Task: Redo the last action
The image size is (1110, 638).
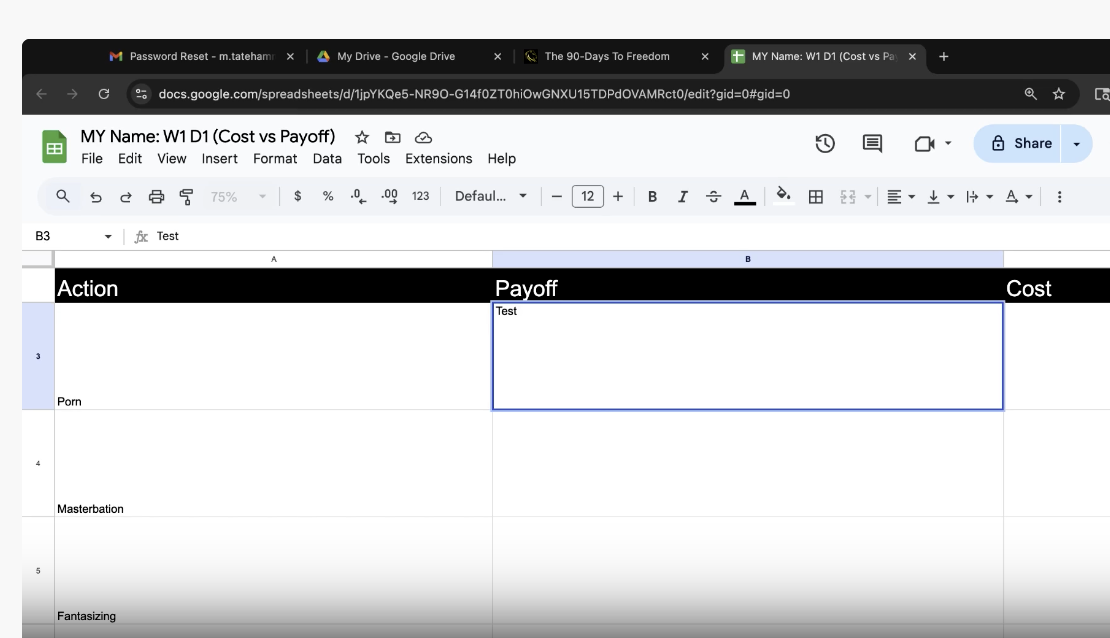Action: click(x=126, y=197)
